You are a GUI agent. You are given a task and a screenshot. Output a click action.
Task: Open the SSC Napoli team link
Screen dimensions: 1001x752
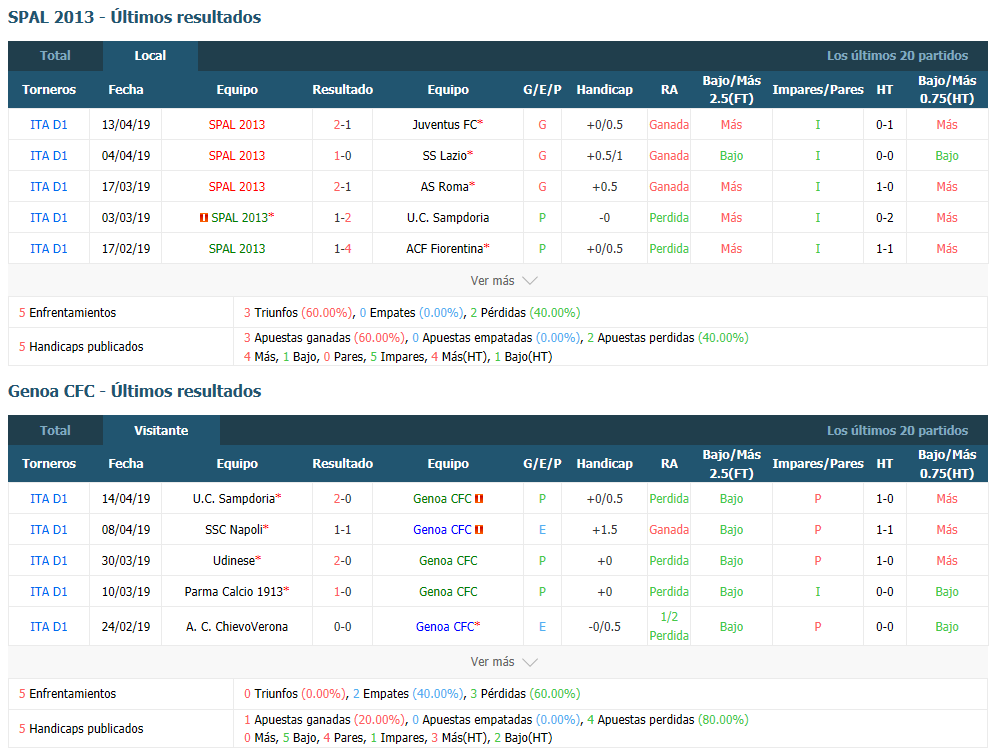pos(234,530)
